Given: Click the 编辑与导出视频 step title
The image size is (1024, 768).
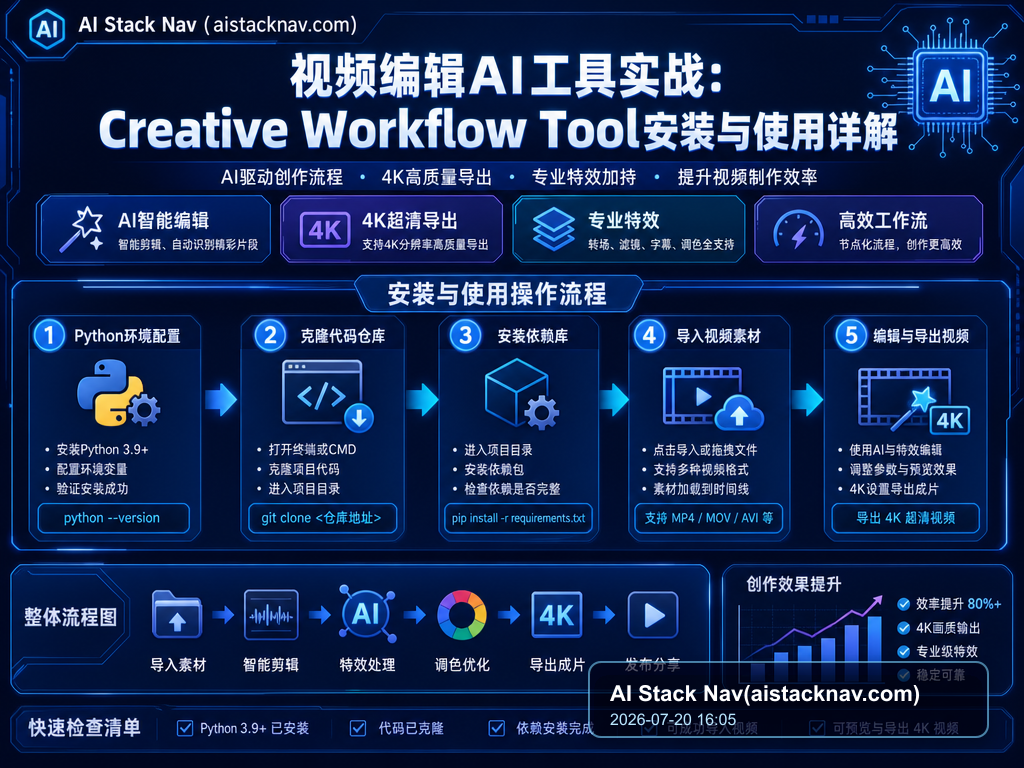Looking at the screenshot, I should tap(921, 336).
